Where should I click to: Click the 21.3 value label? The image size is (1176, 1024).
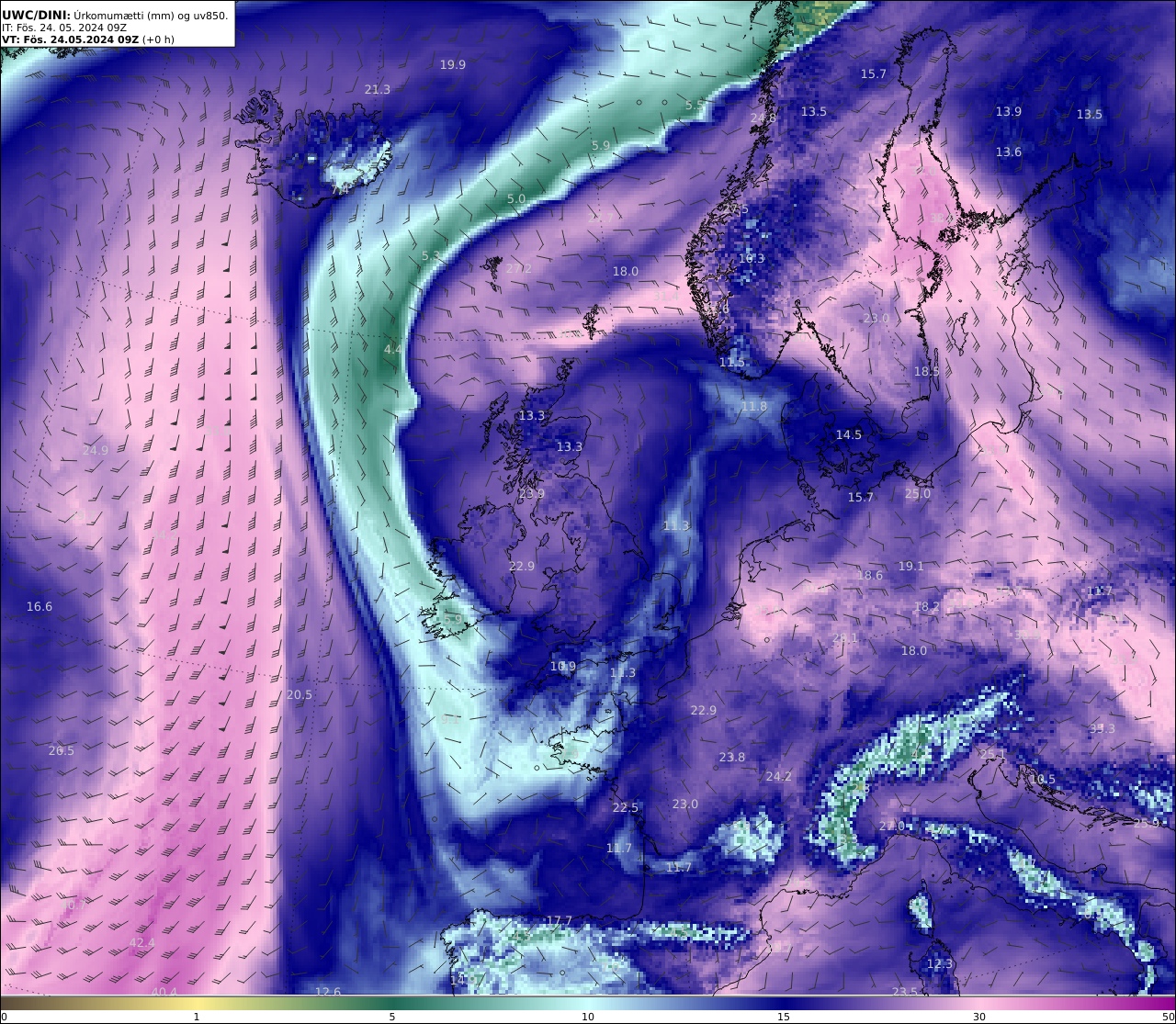click(378, 90)
